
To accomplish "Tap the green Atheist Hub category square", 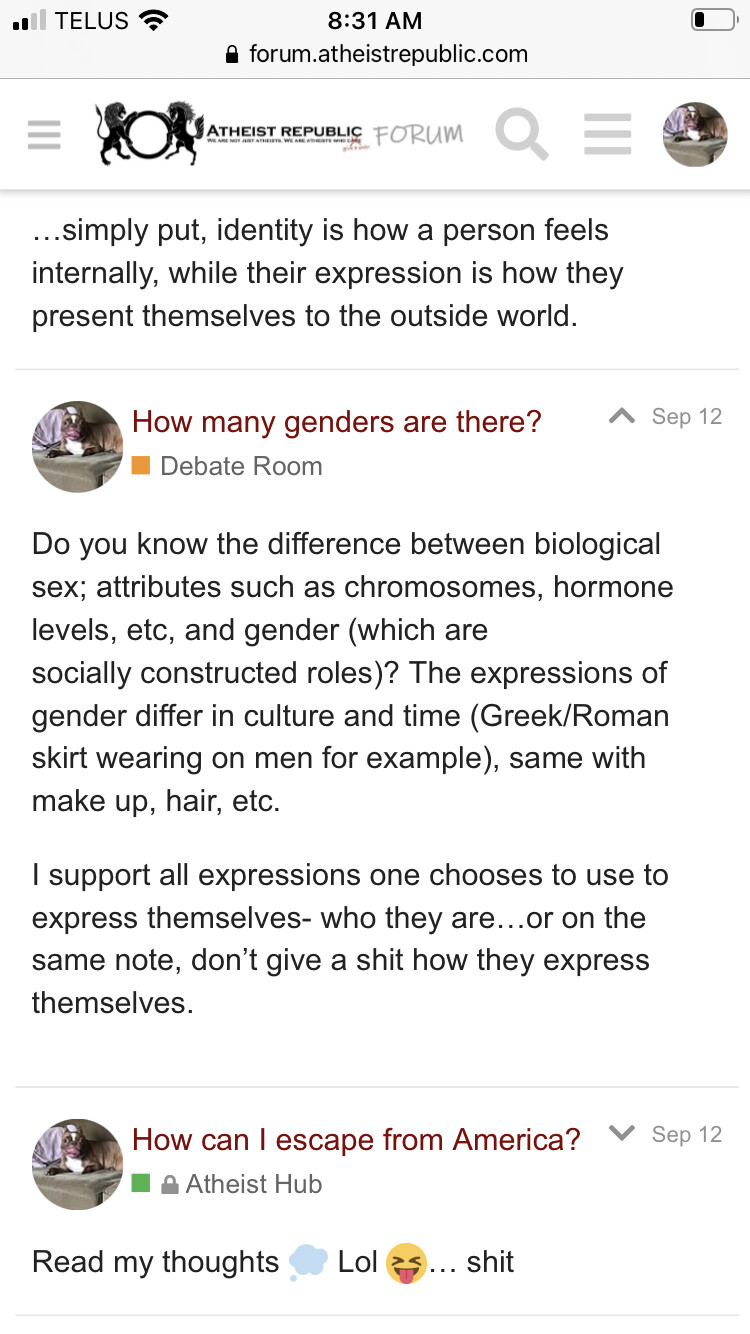I will click(x=141, y=1183).
